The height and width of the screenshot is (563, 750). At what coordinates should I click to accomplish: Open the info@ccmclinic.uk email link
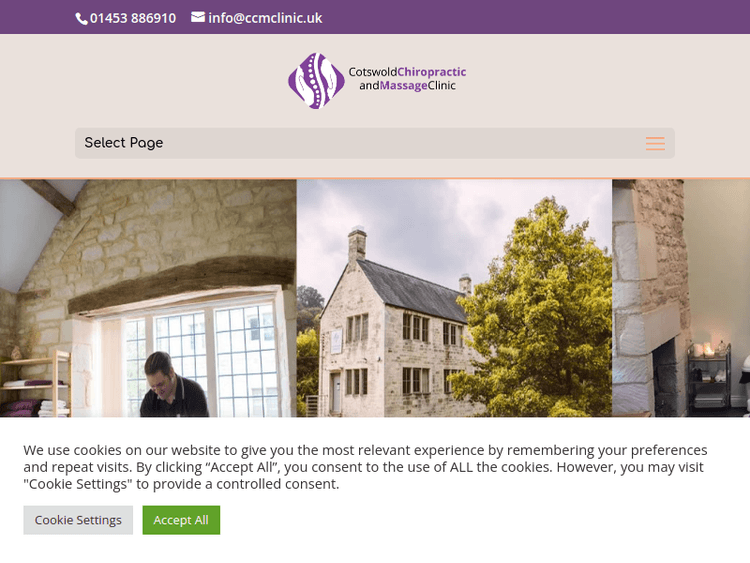pos(265,18)
